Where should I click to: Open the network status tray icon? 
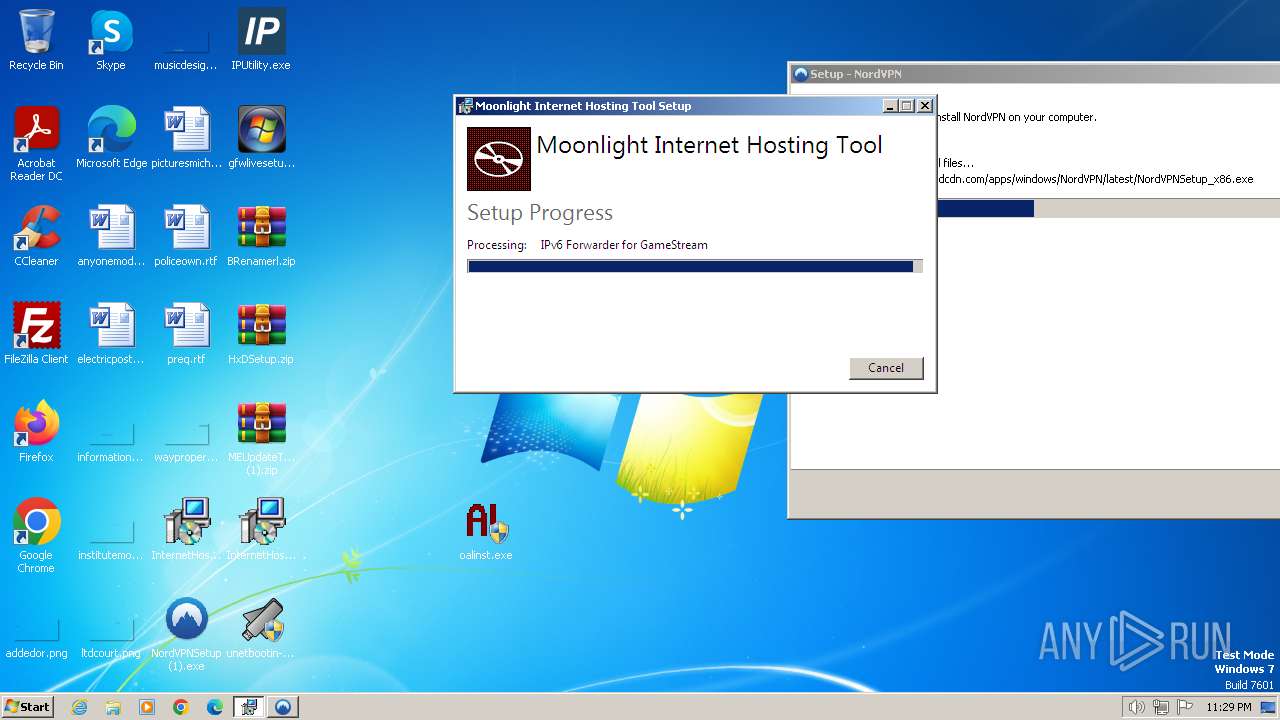click(x=1162, y=707)
